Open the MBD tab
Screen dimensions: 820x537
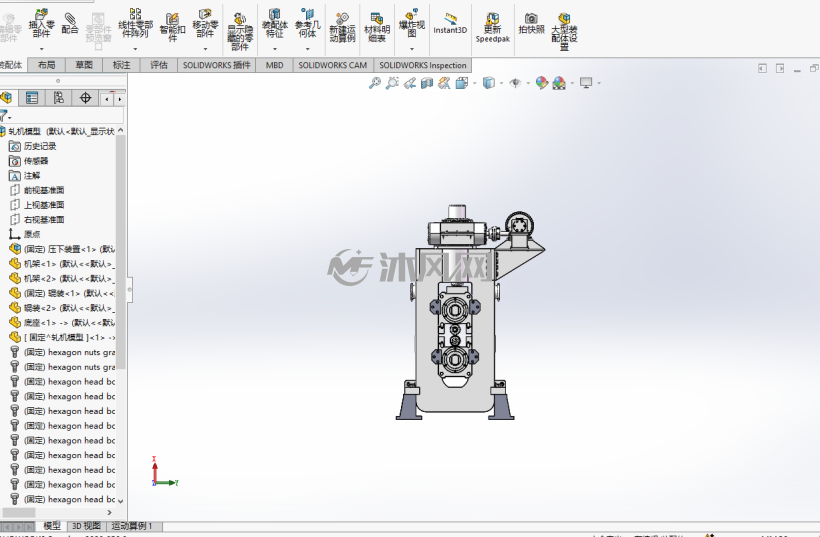(274, 65)
